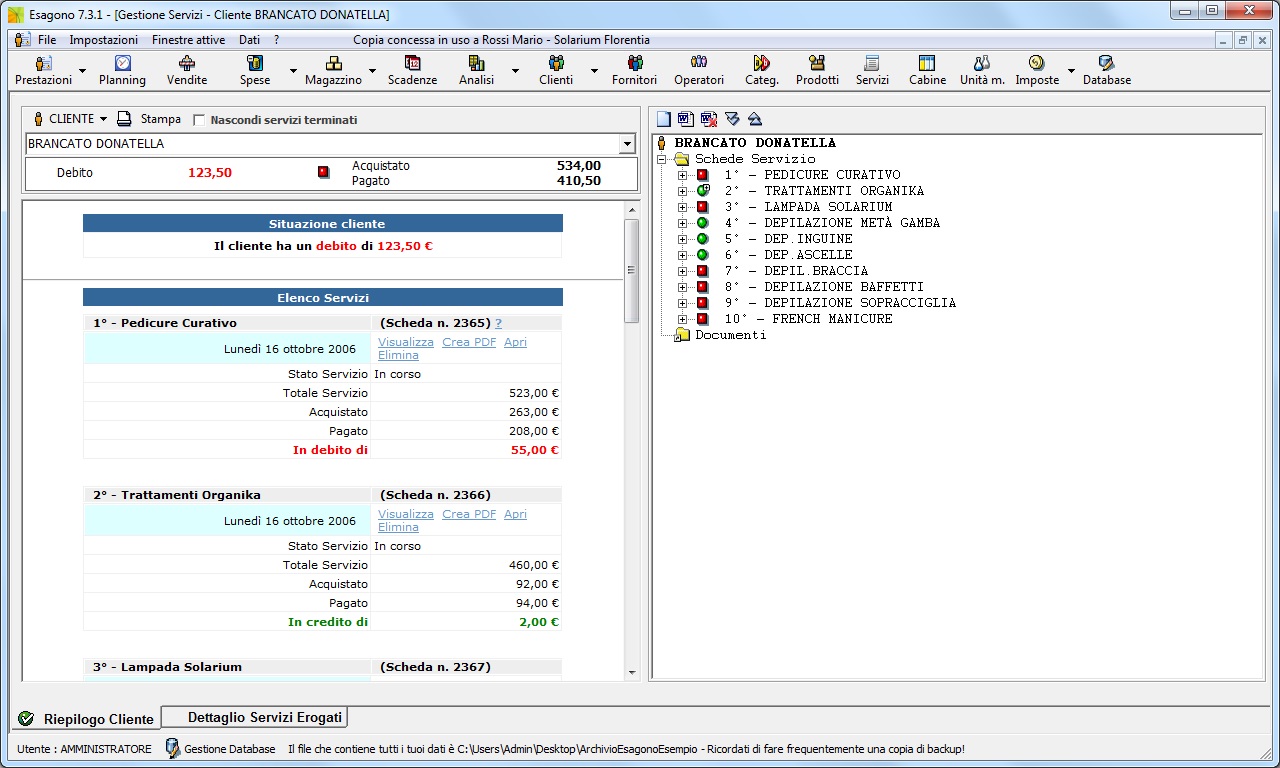Click Crea PDF link for Trattamenti Organika

coord(469,514)
